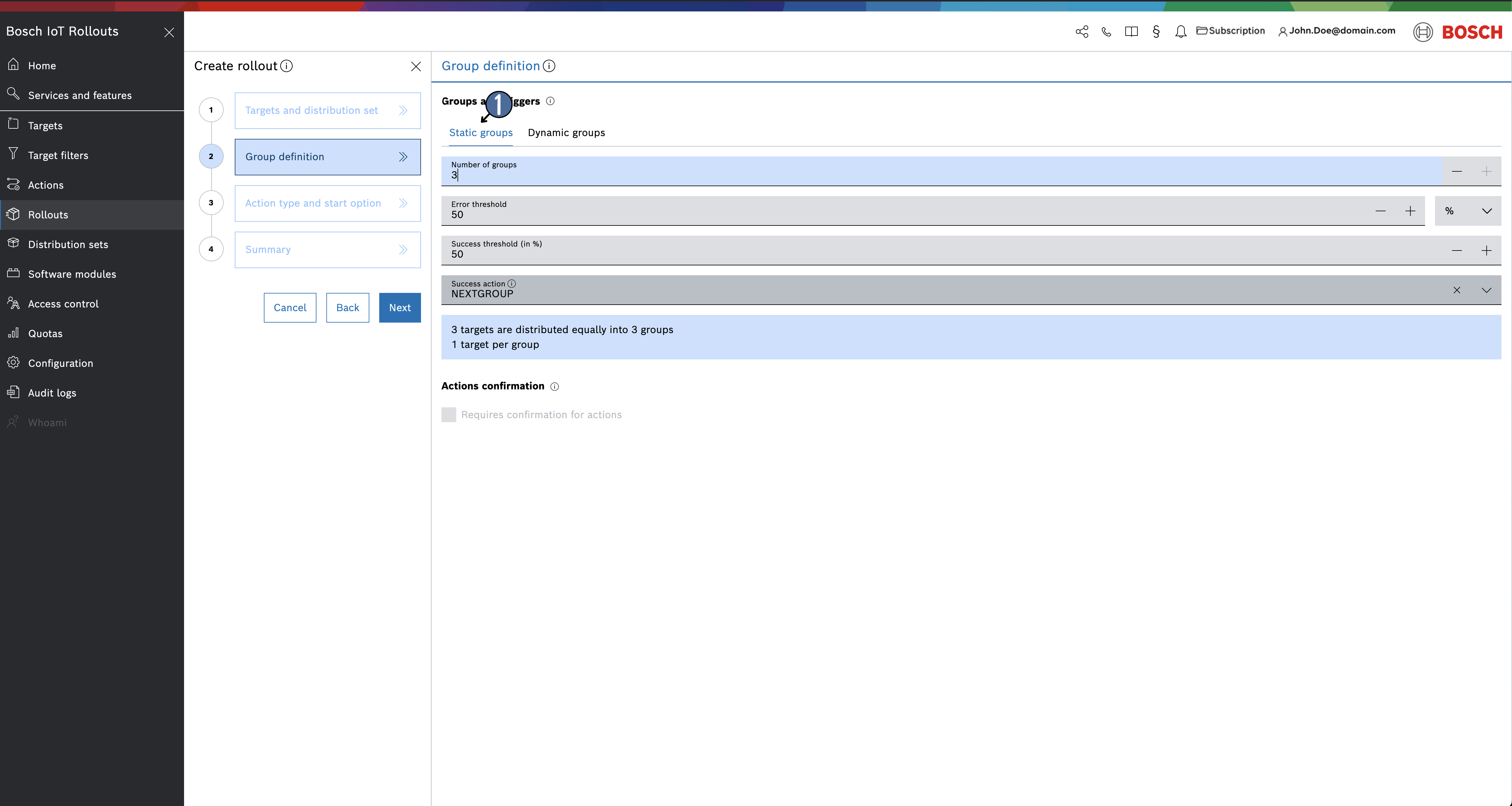Click the phone contact icon
Viewport: 1512px width, 806px height.
[x=1106, y=32]
